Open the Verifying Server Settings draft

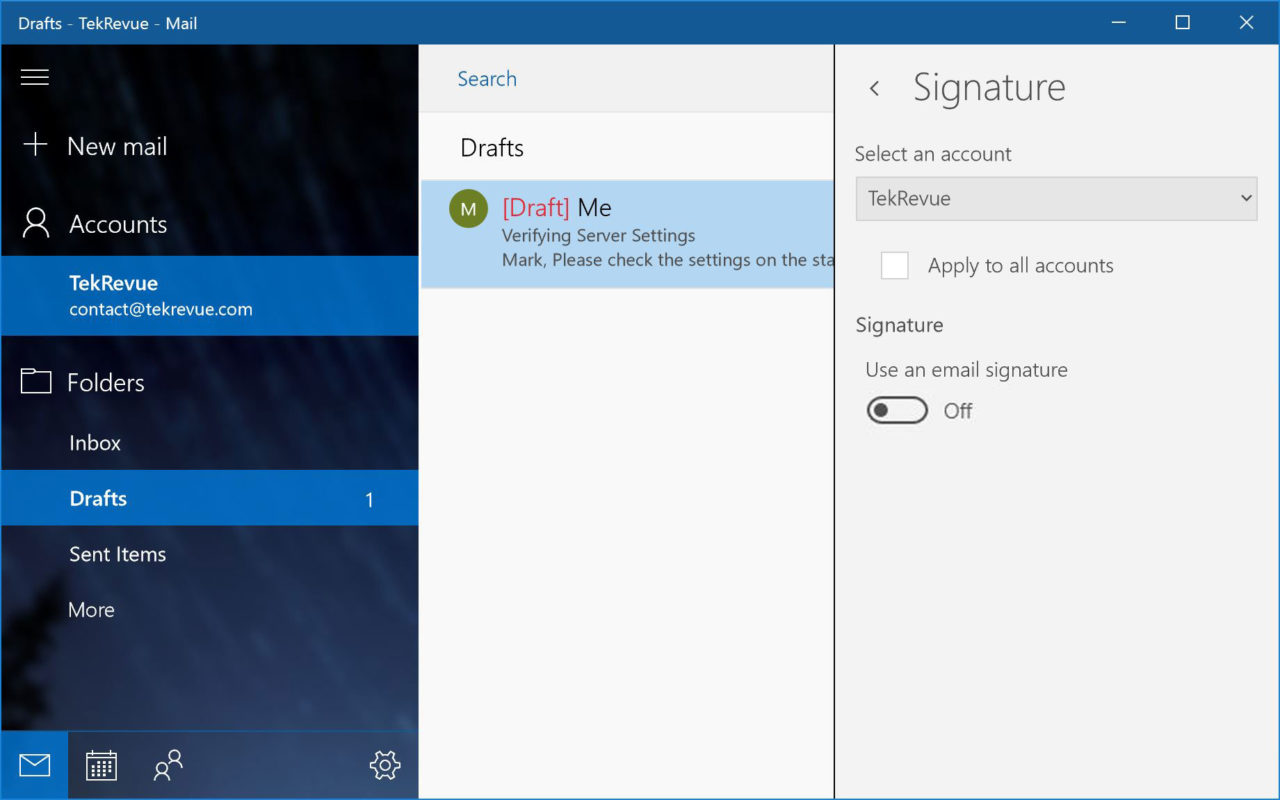pyautogui.click(x=627, y=235)
